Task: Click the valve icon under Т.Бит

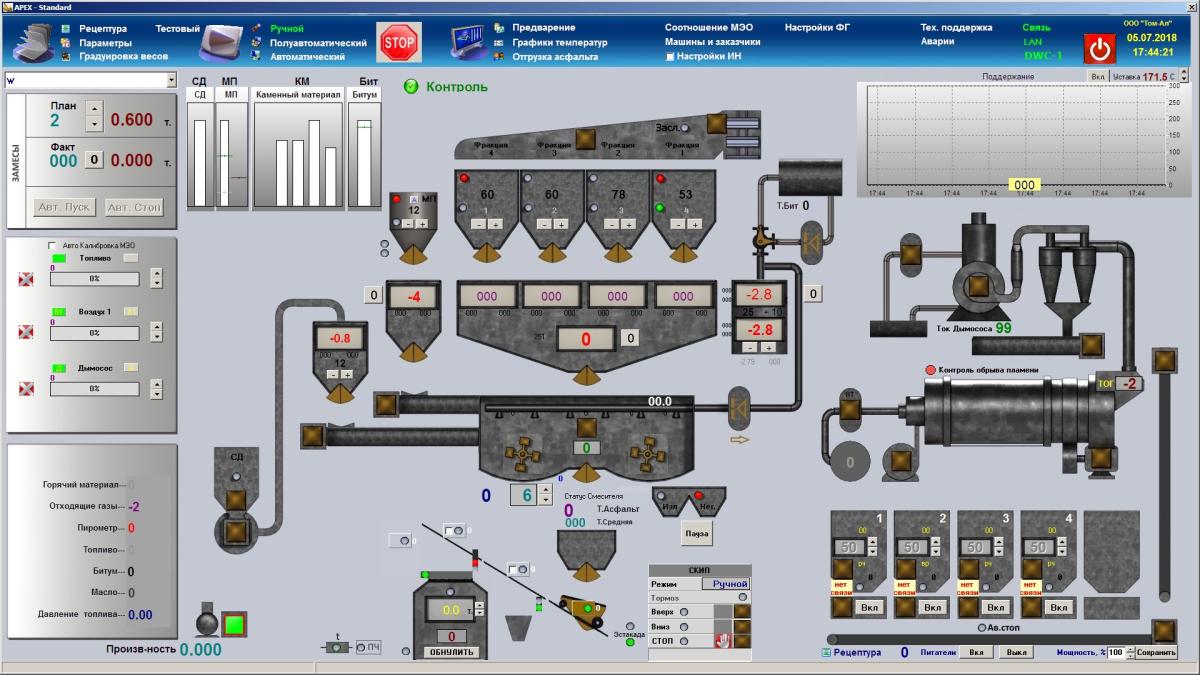Action: click(x=763, y=239)
